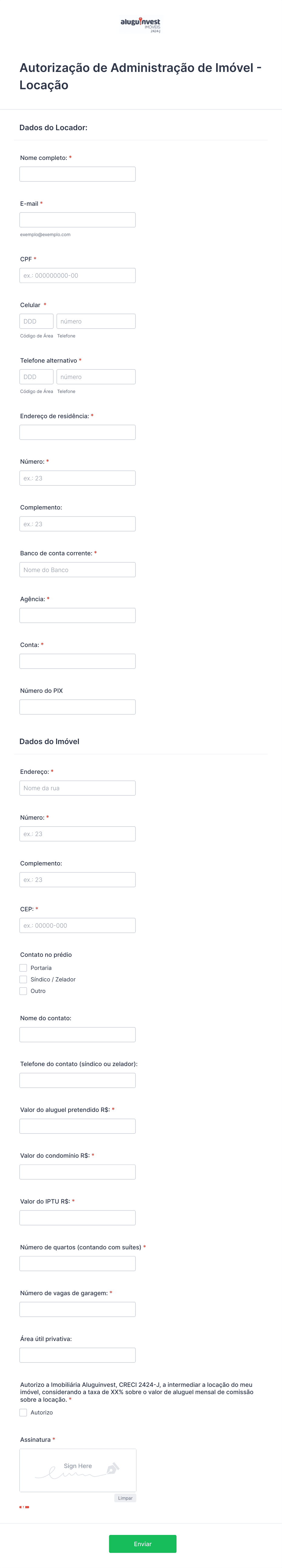The height and width of the screenshot is (1568, 282).
Task: Click the Telefone alternativo número field
Action: click(96, 377)
